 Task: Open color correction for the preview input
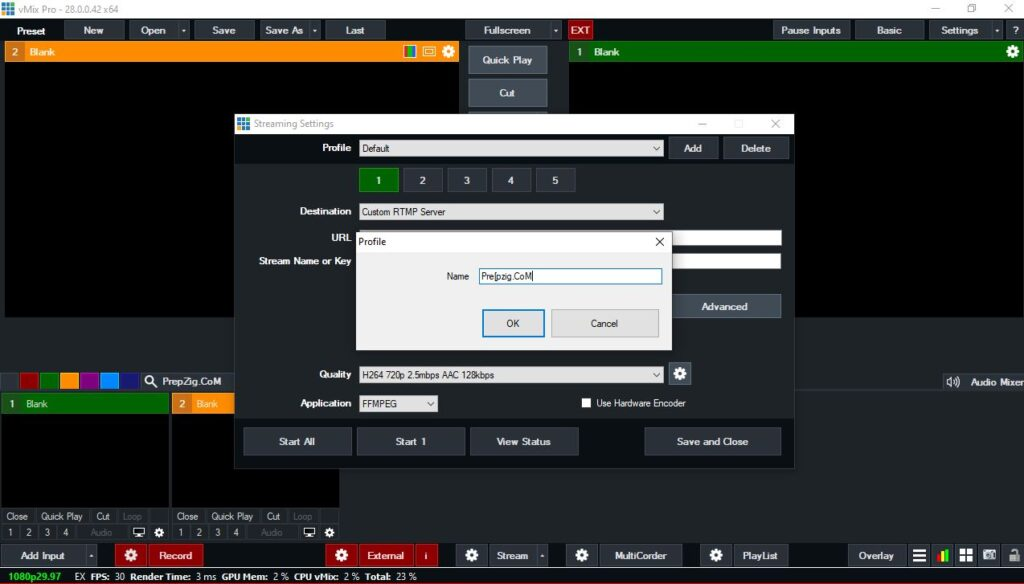[409, 52]
